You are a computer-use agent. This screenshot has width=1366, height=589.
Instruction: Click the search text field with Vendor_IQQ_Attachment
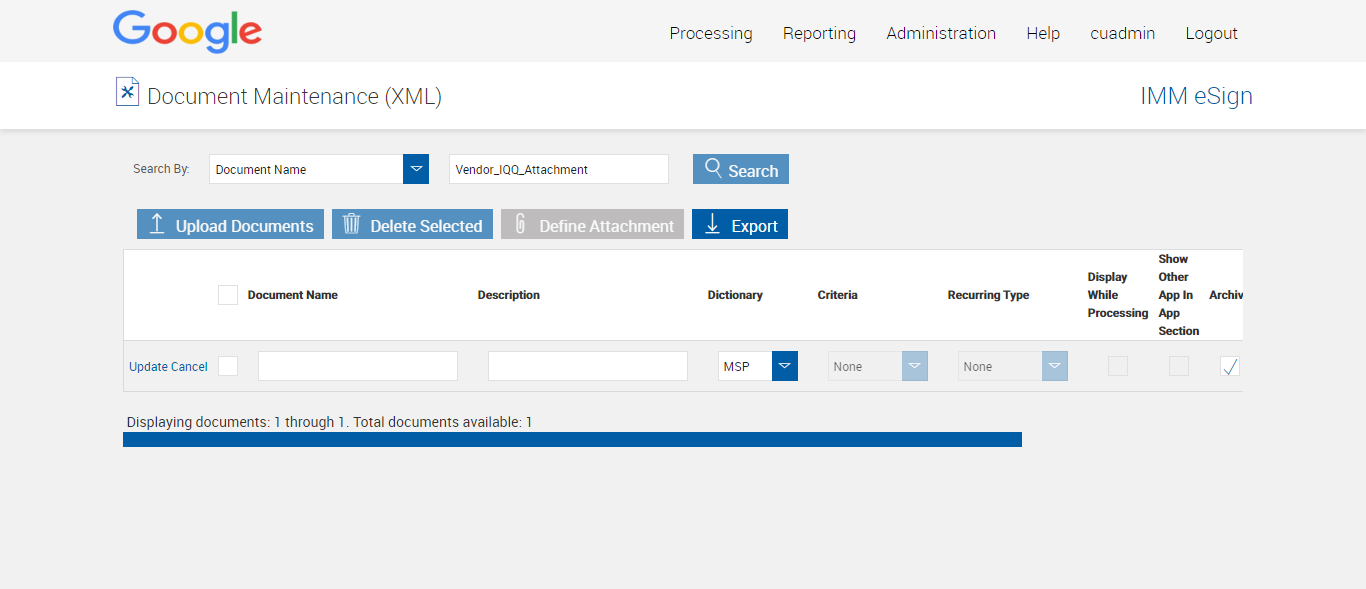(558, 169)
